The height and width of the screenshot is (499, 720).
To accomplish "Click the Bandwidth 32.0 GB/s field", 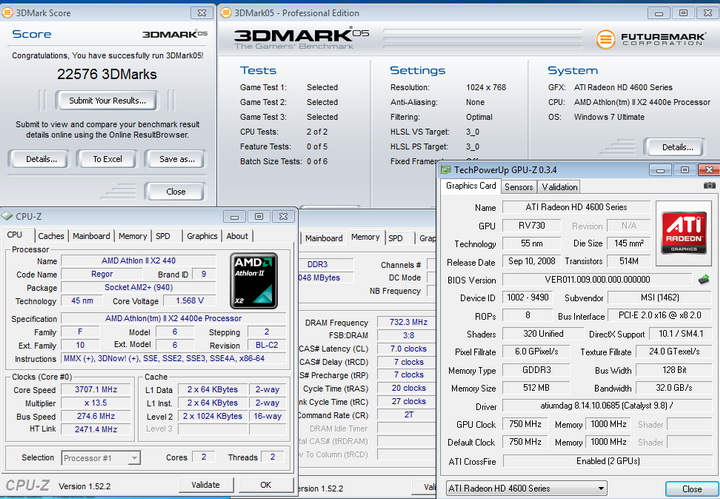I will click(674, 388).
